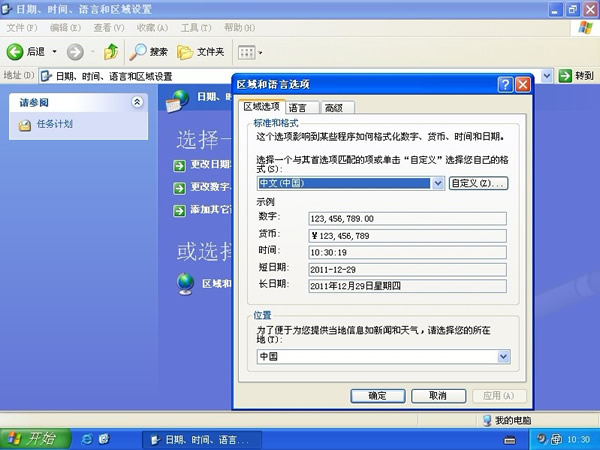
Task: Click the 10:30 taskbar clock
Action: pos(578,439)
